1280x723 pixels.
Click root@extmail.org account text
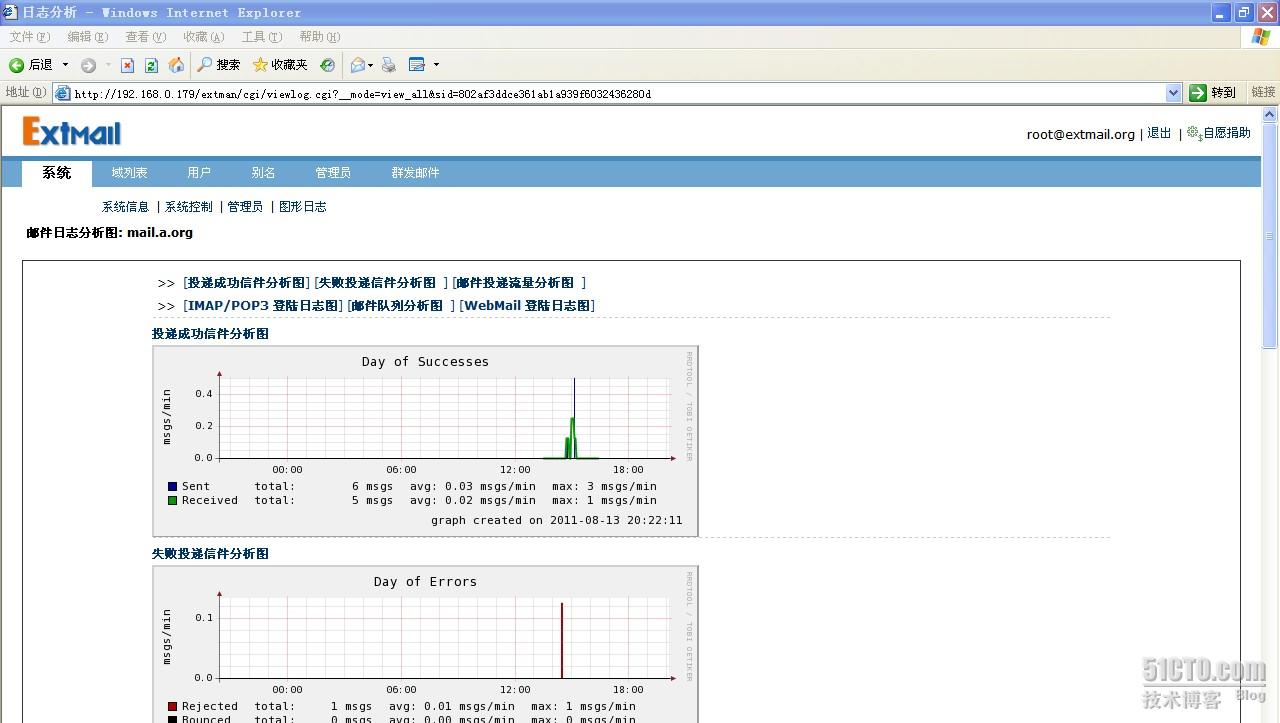[1080, 134]
